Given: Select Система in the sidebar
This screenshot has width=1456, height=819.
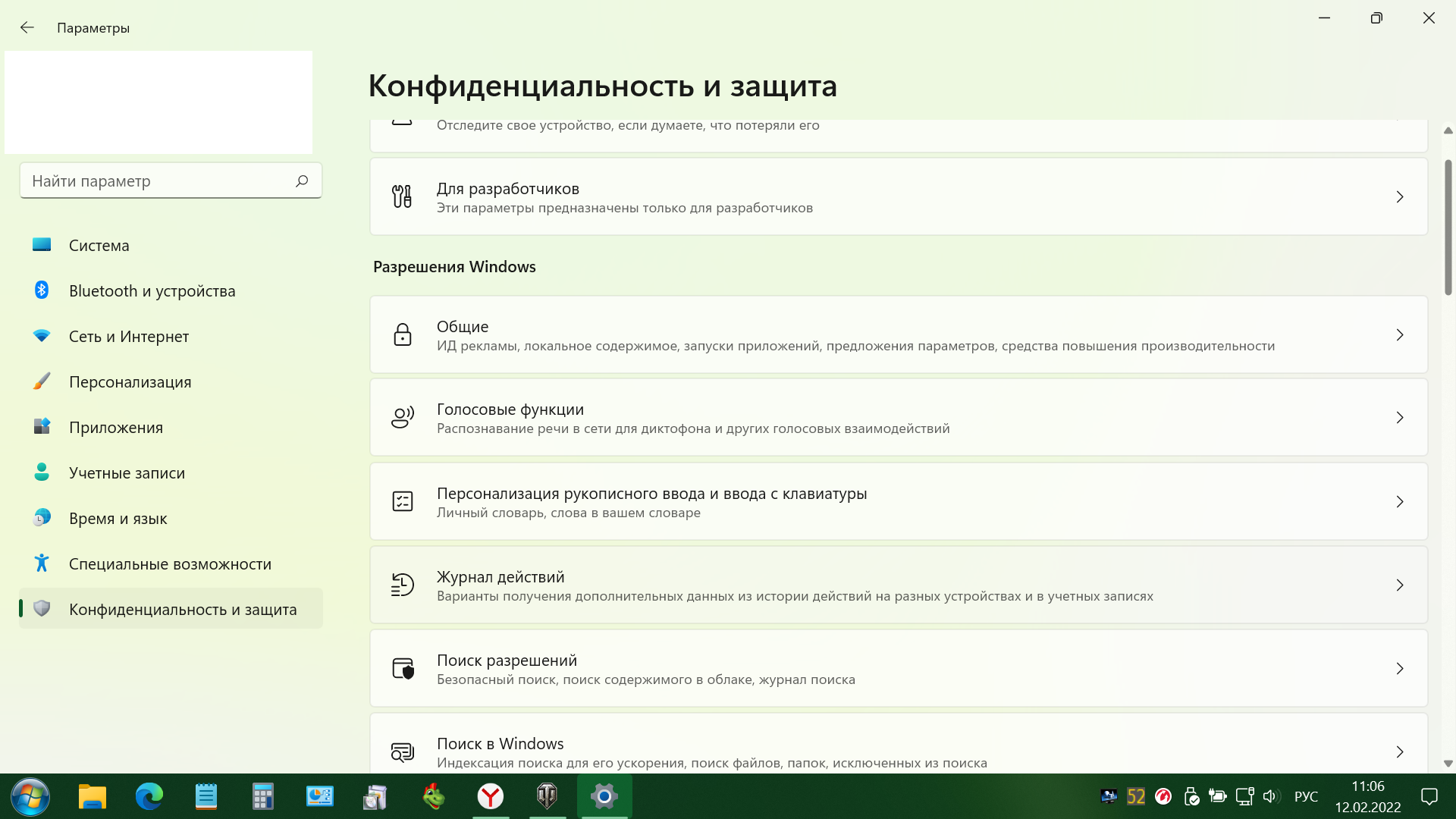Looking at the screenshot, I should 99,245.
